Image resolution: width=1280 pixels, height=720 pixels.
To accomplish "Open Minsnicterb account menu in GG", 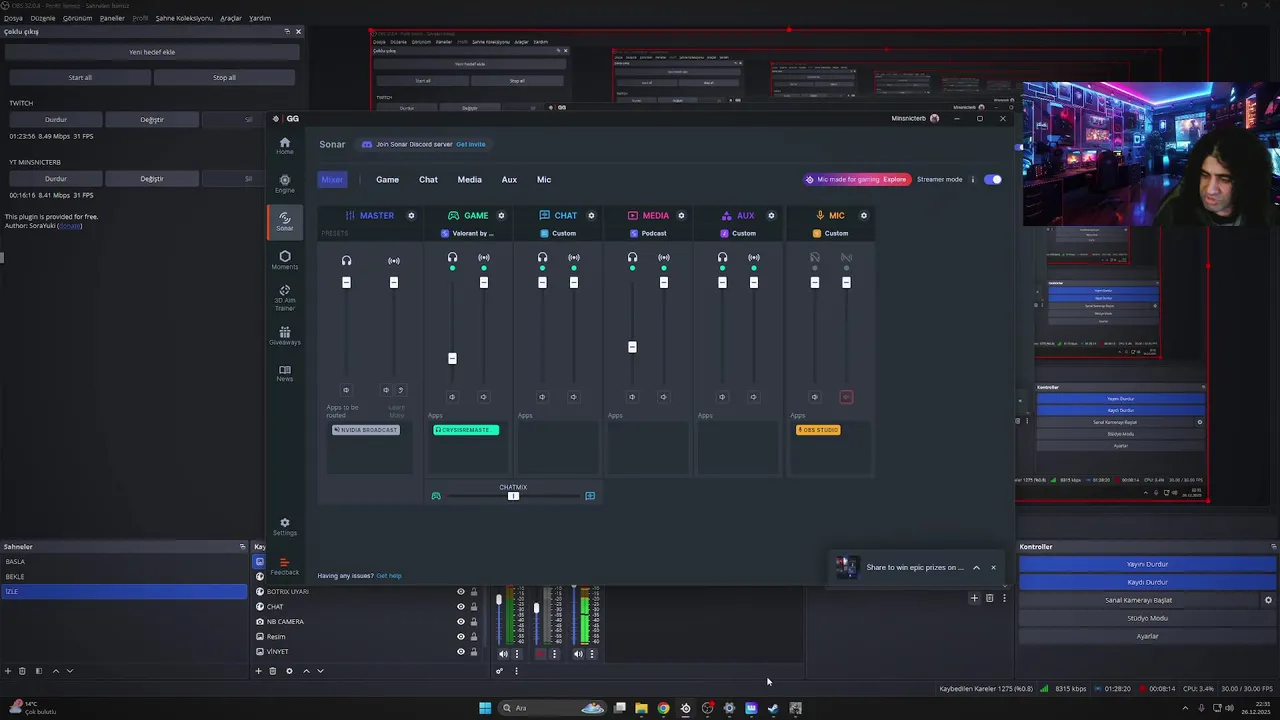I will coord(915,118).
